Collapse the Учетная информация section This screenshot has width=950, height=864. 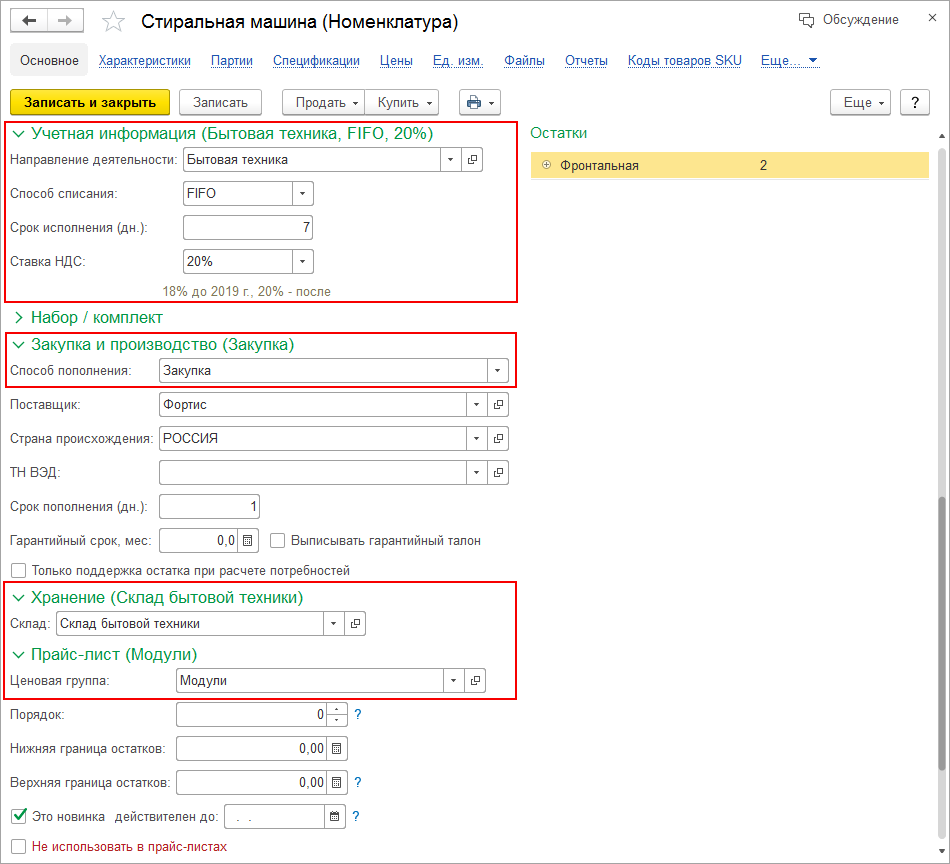point(19,133)
